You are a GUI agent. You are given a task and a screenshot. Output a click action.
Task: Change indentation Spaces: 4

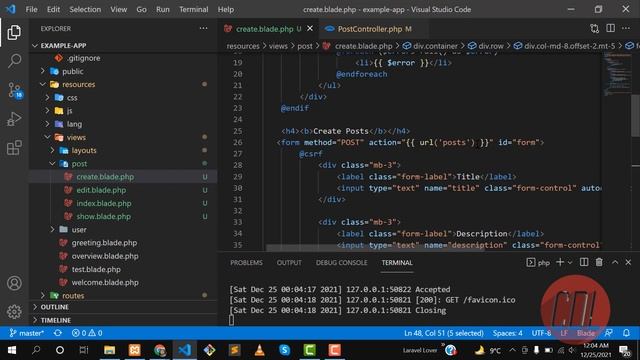click(507, 333)
